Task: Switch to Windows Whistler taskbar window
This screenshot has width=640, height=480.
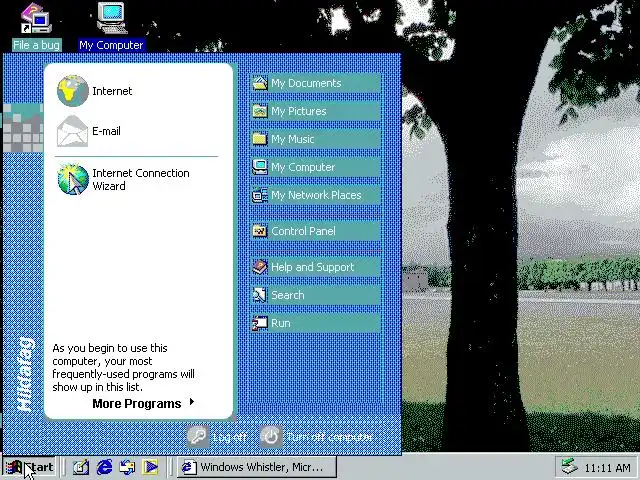Action: tap(257, 467)
